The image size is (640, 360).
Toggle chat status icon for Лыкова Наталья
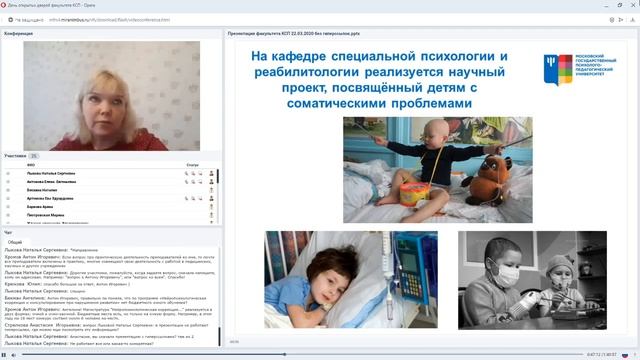[x=200, y=173]
